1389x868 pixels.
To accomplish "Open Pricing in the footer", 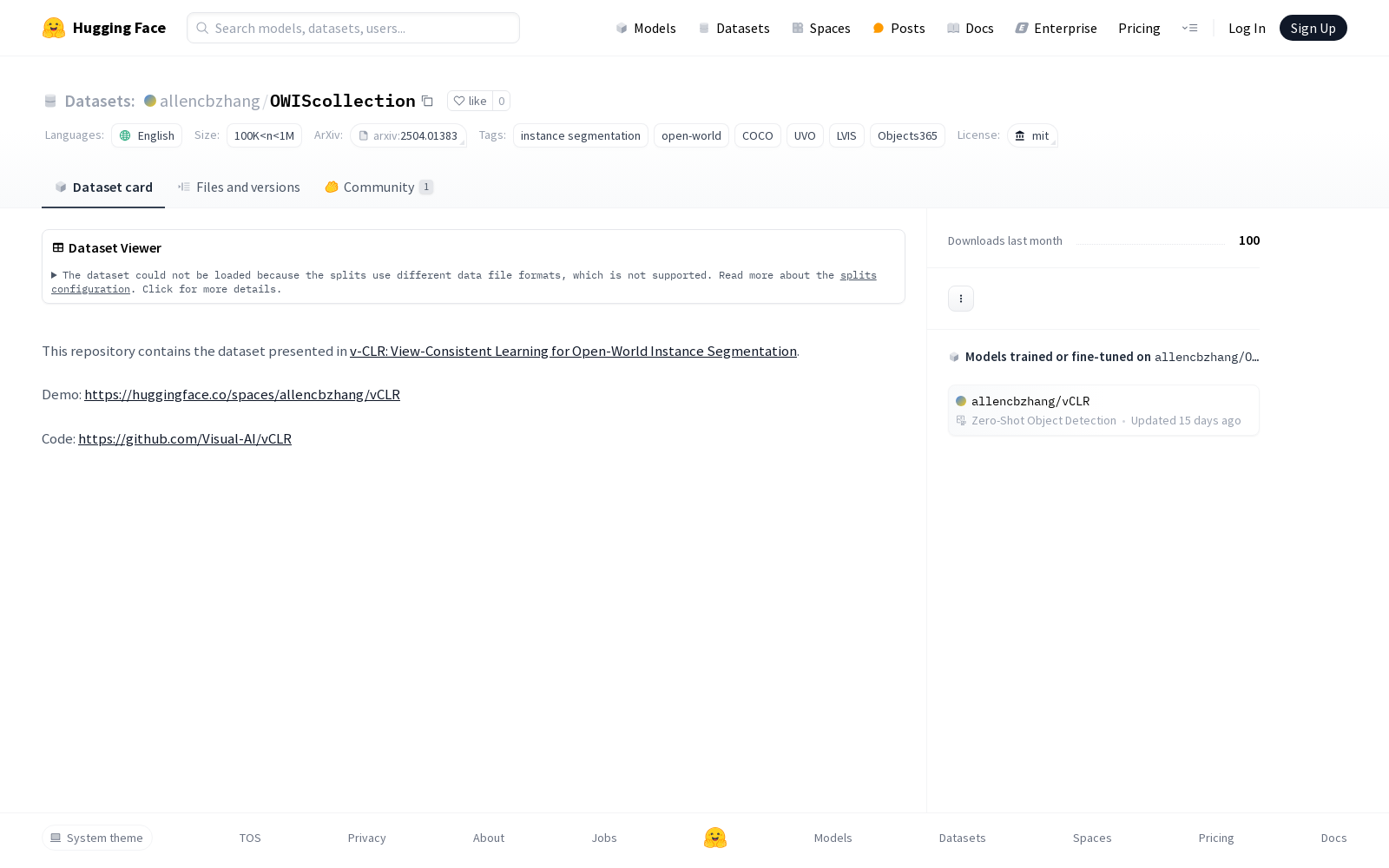I will pyautogui.click(x=1216, y=838).
